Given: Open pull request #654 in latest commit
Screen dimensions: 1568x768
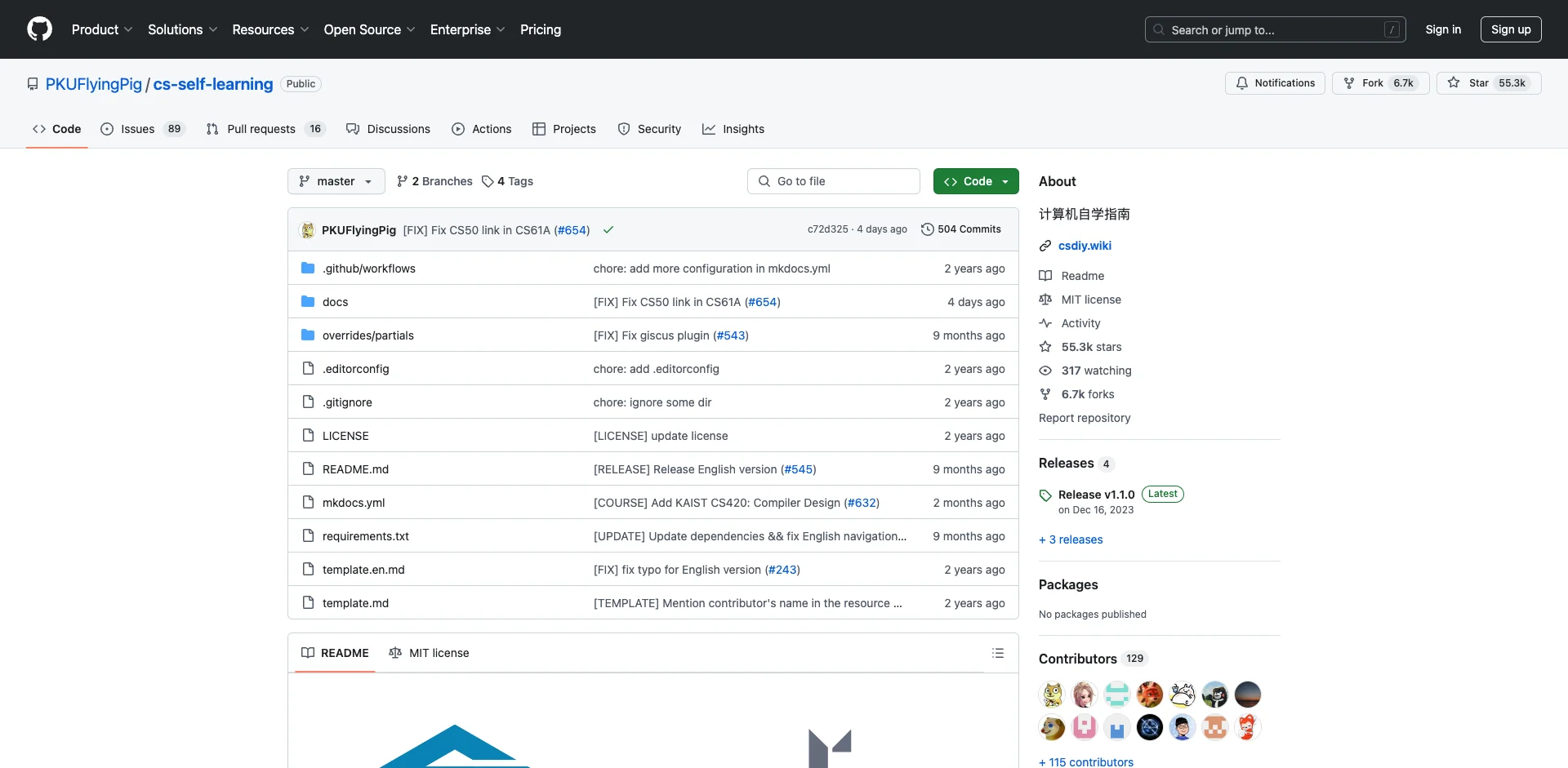Looking at the screenshot, I should (x=572, y=230).
